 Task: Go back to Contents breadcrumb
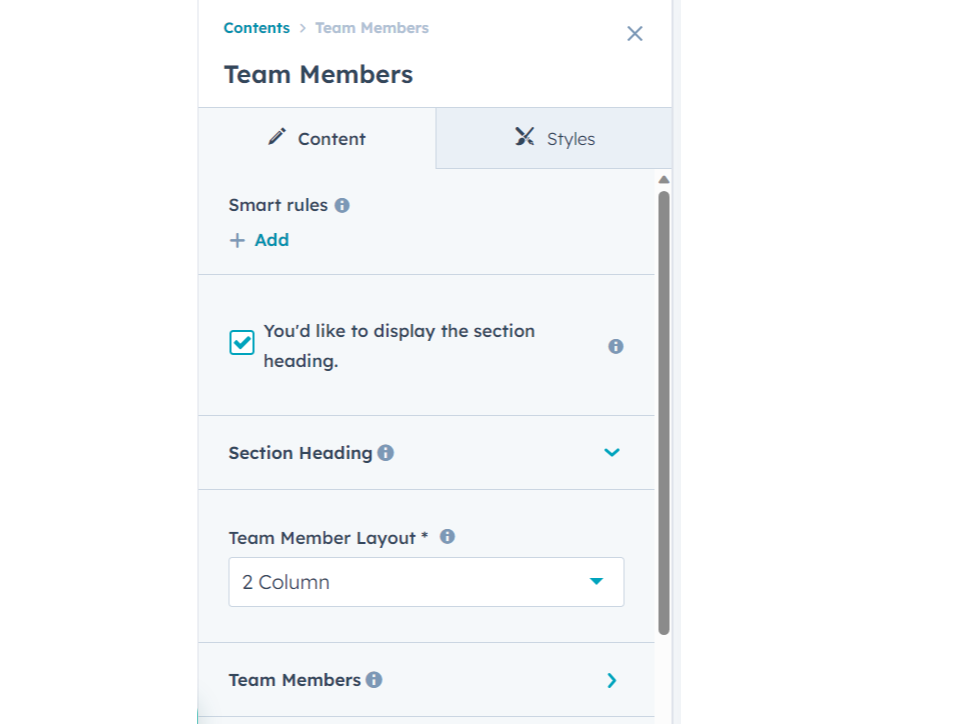257,28
